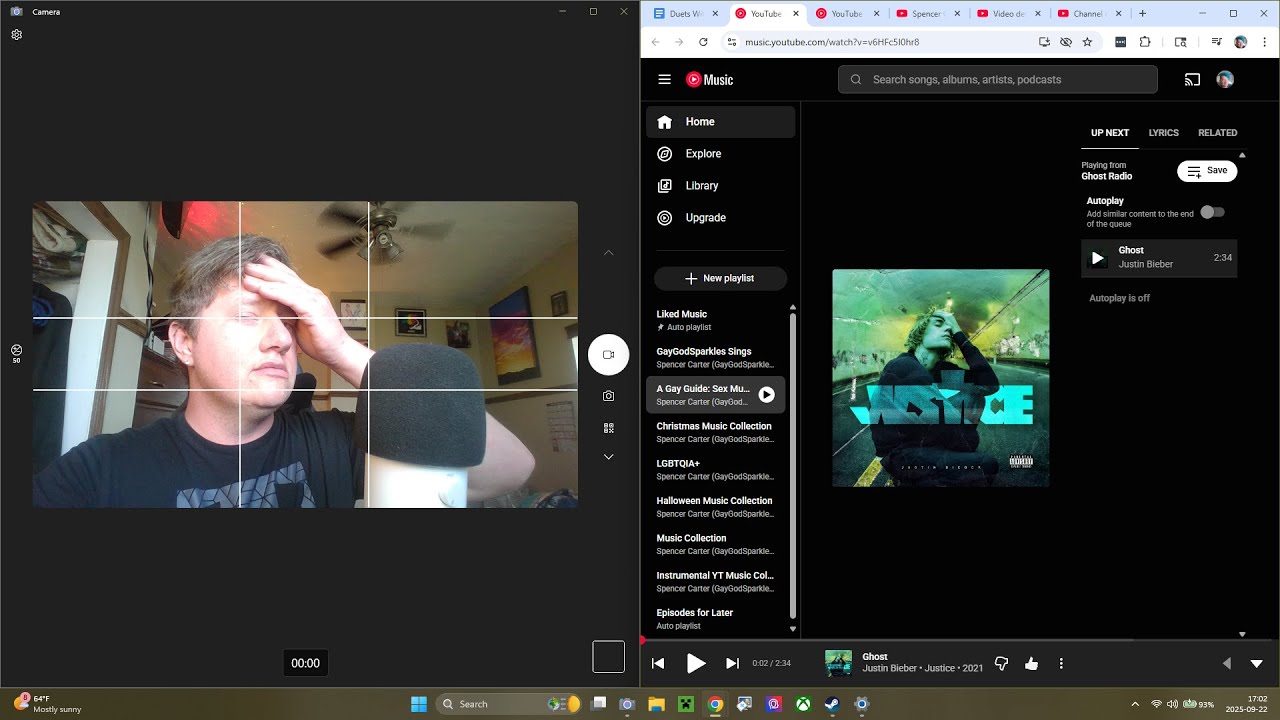Click camera mode down chevron

pyautogui.click(x=608, y=457)
